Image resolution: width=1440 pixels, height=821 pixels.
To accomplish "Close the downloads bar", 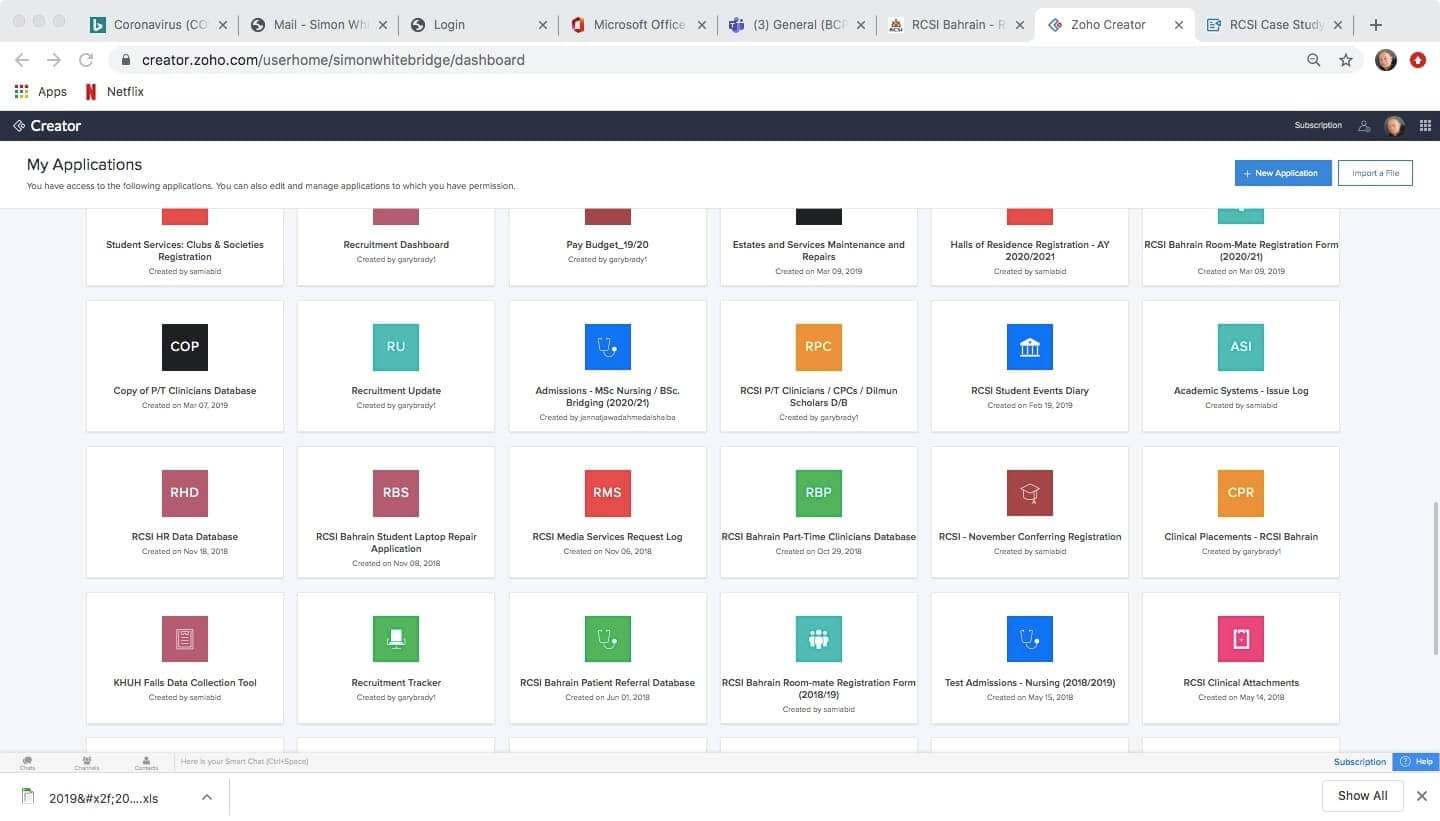I will [1422, 796].
